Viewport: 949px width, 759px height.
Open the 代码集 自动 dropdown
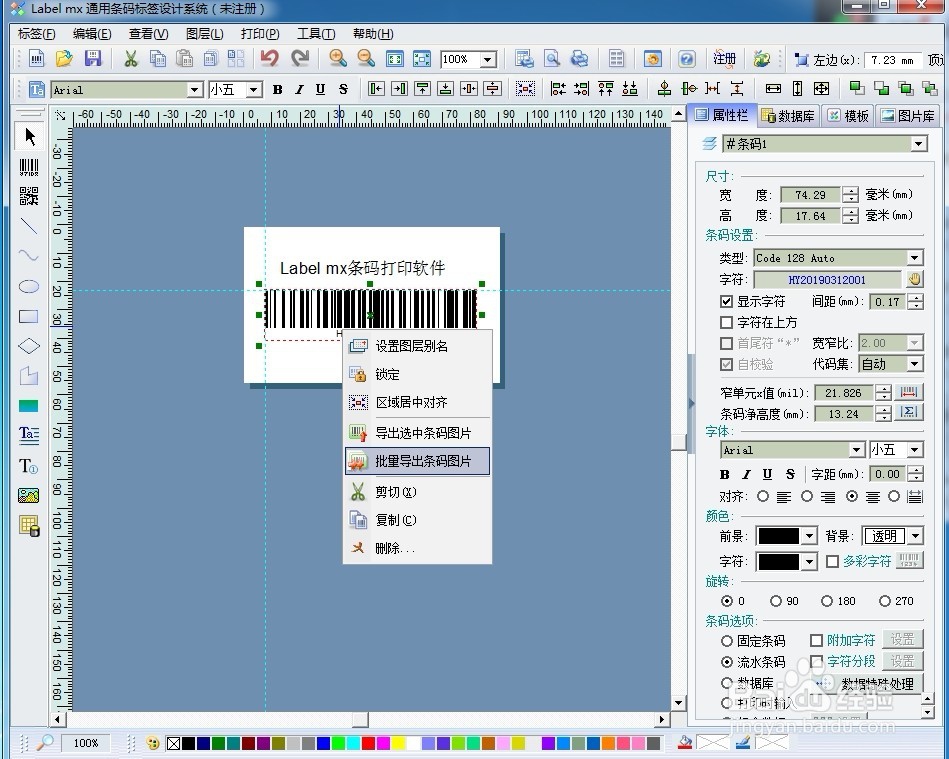tap(915, 364)
